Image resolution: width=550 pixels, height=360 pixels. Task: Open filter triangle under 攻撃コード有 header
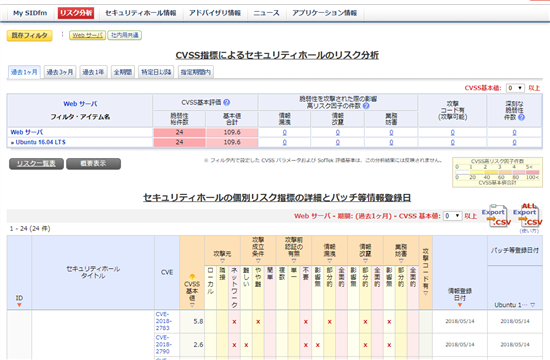click(x=425, y=293)
